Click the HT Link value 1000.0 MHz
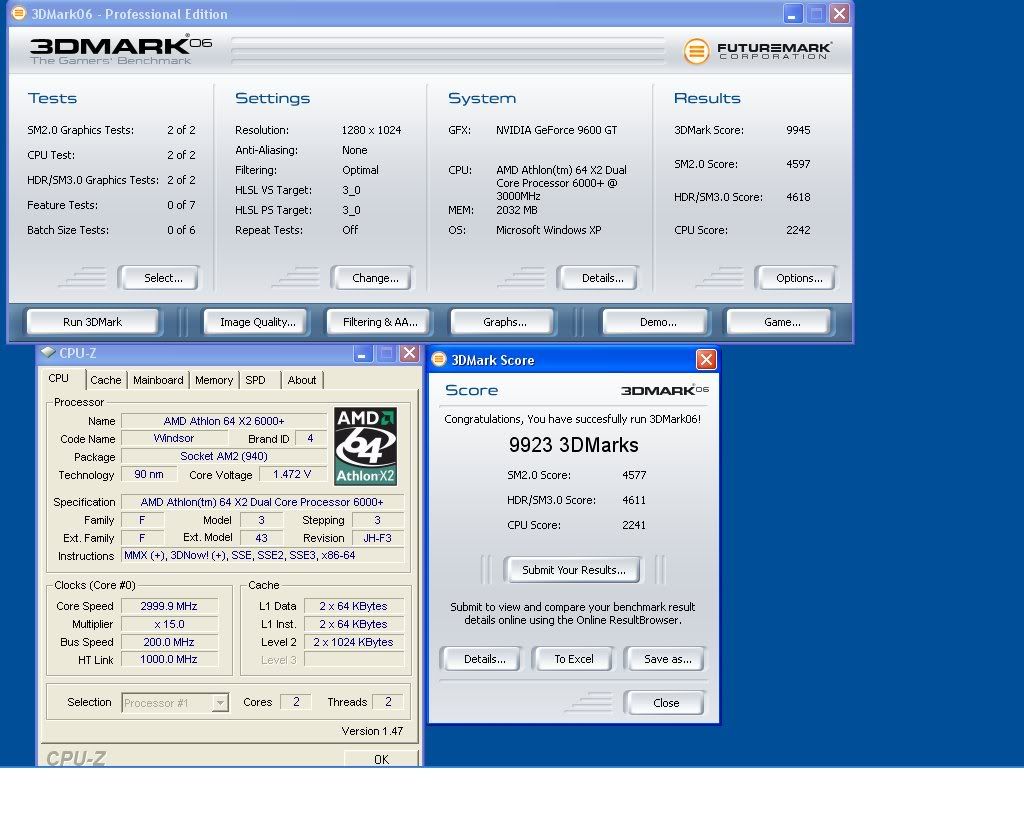This screenshot has height=824, width=1024. coord(169,659)
